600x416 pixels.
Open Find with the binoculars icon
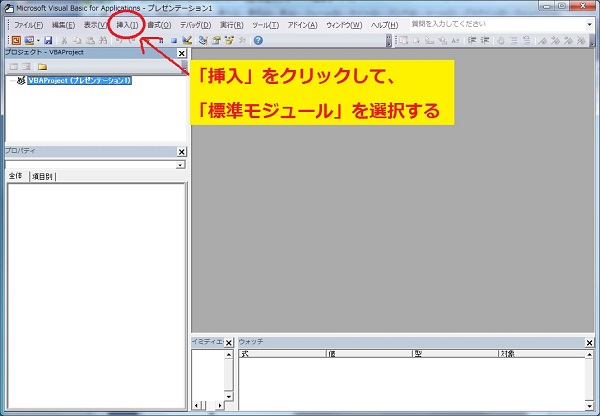103,40
